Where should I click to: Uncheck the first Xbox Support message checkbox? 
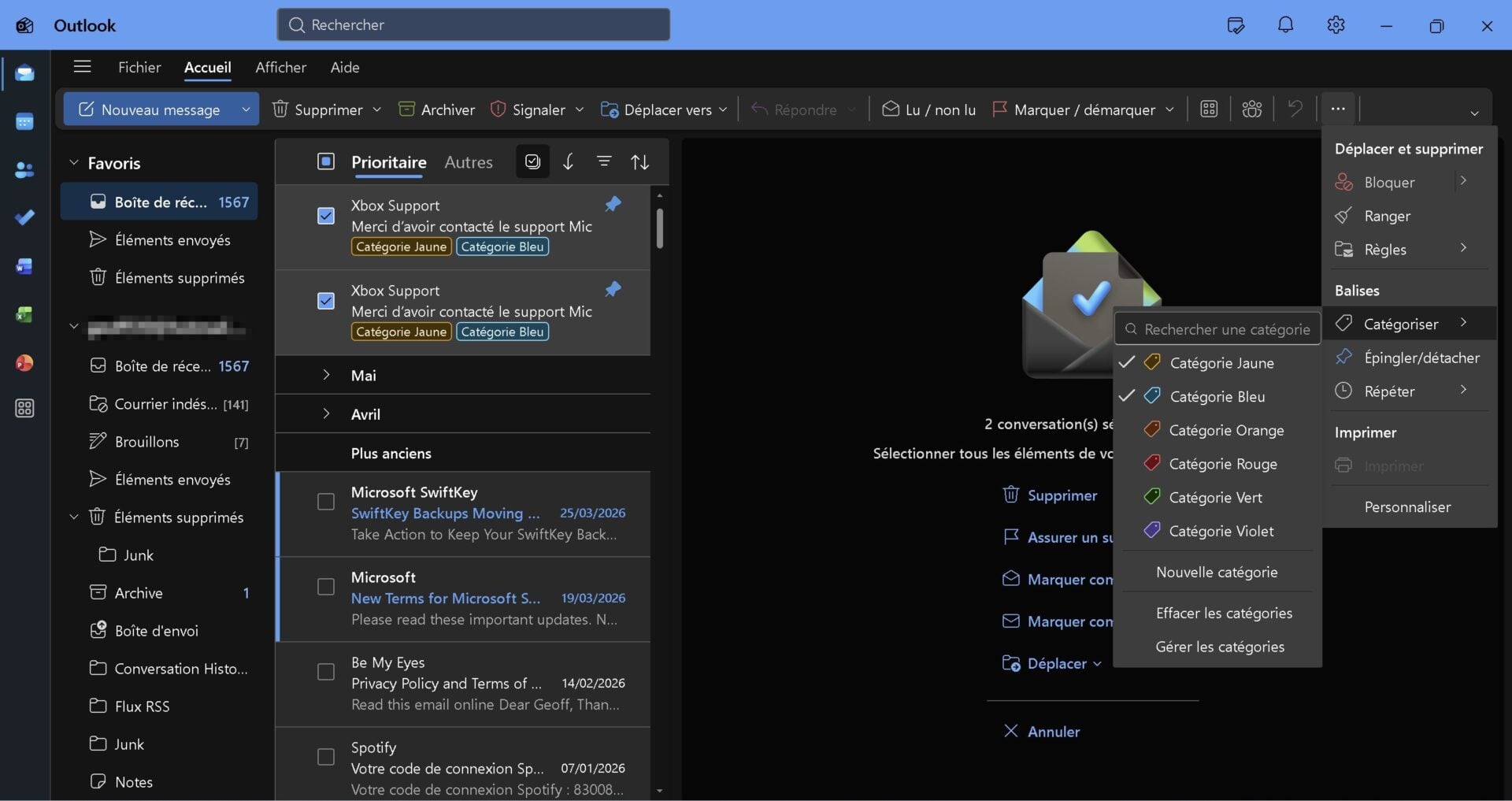325,216
